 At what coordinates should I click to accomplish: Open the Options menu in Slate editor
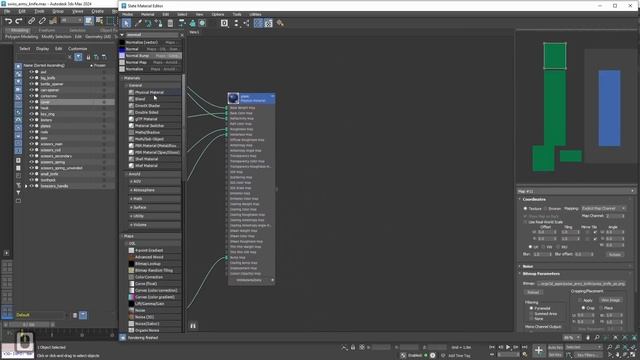point(218,14)
